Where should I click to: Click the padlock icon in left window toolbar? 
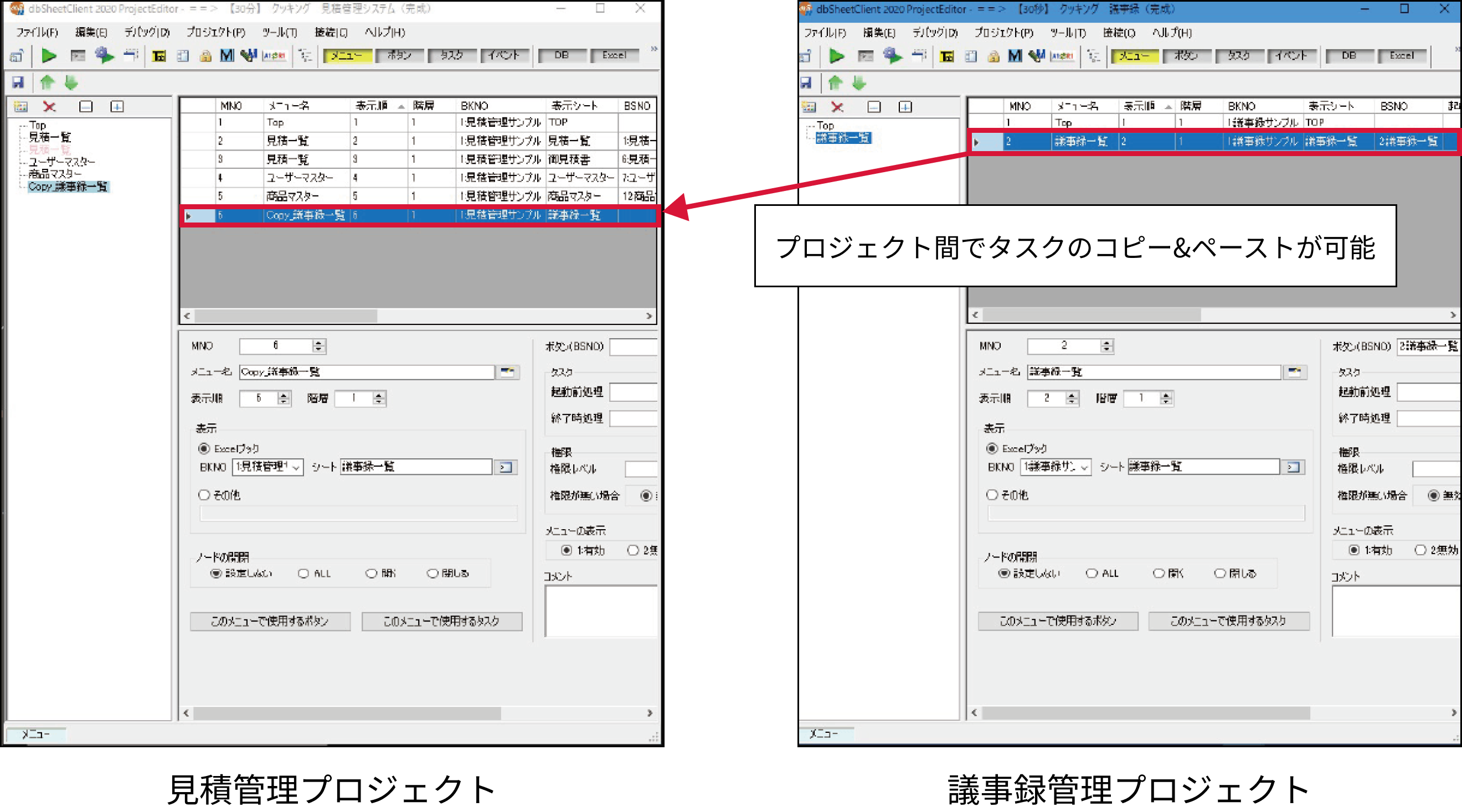click(x=205, y=55)
